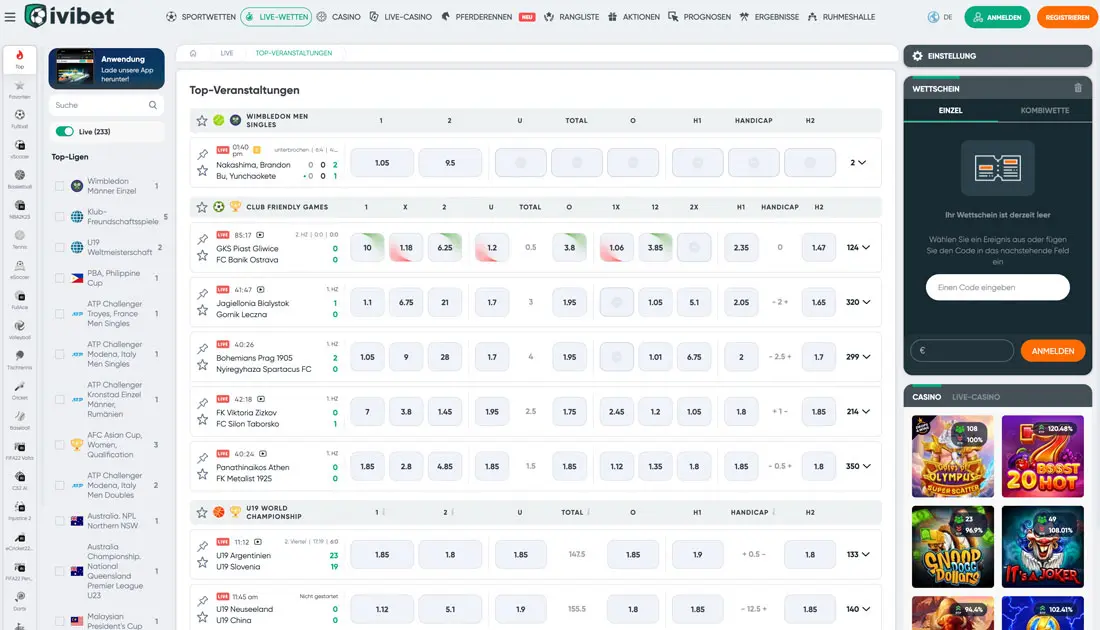Image resolution: width=1100 pixels, height=630 pixels.
Task: Toggle the Live (233) switch
Action: [x=65, y=131]
